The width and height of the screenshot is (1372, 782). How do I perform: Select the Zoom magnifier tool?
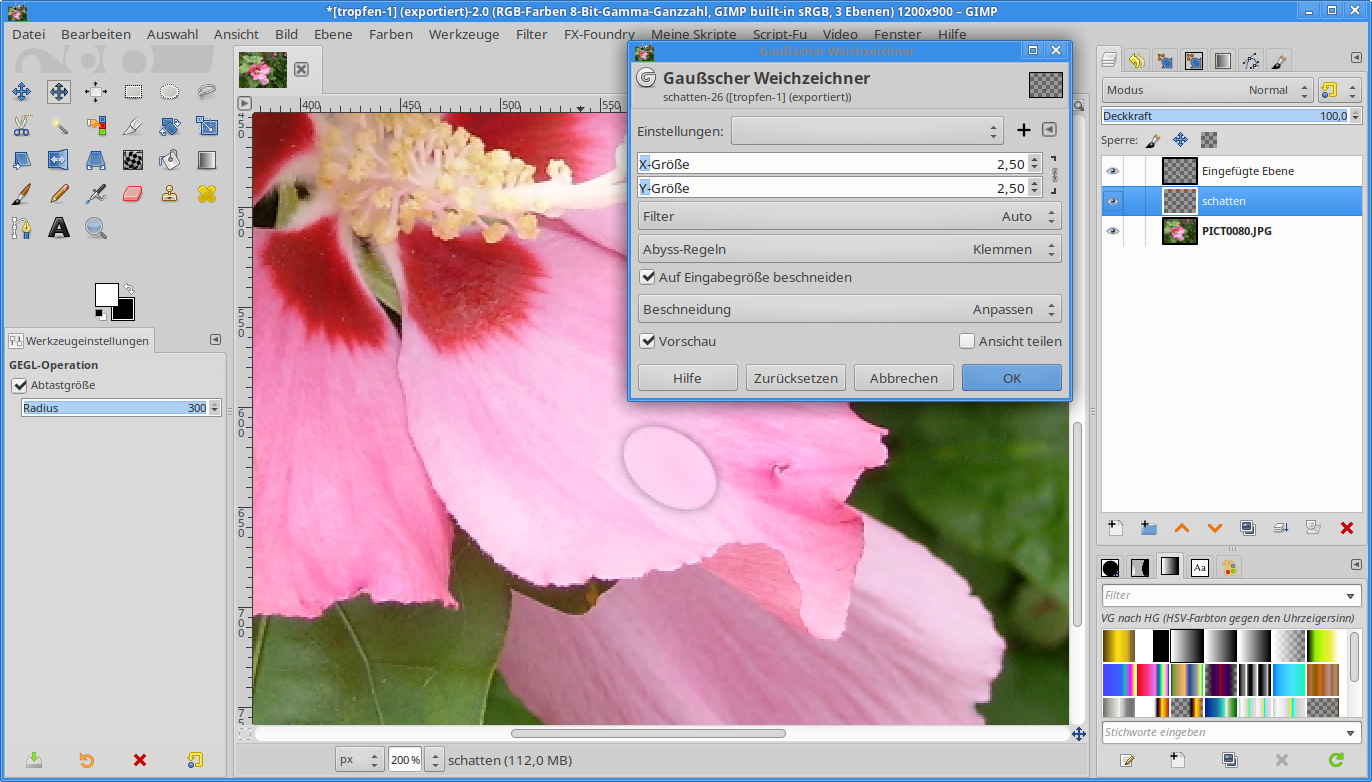tap(96, 228)
